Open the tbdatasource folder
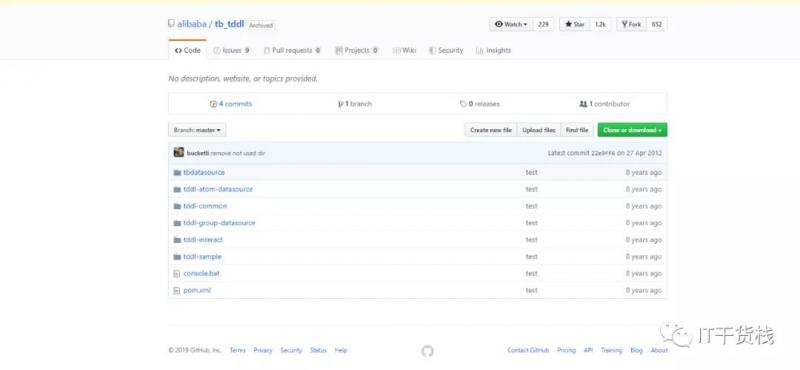The height and width of the screenshot is (370, 800). point(204,172)
